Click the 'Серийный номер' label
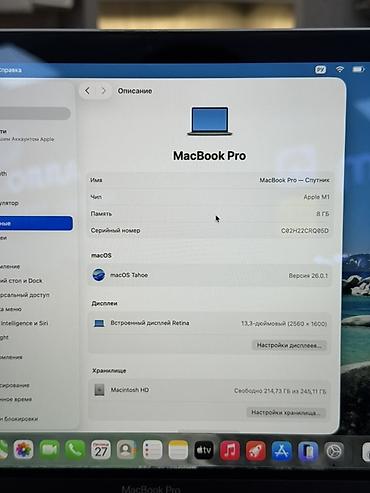The image size is (370, 493). point(115,230)
